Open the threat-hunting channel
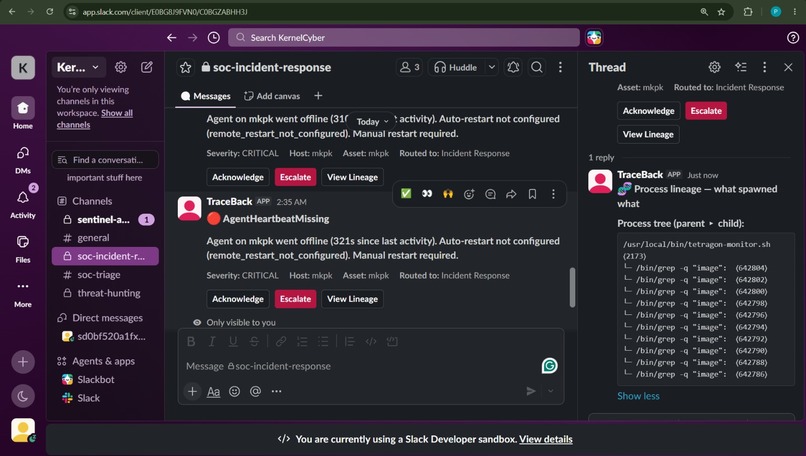This screenshot has height=456, width=806. pos(105,293)
